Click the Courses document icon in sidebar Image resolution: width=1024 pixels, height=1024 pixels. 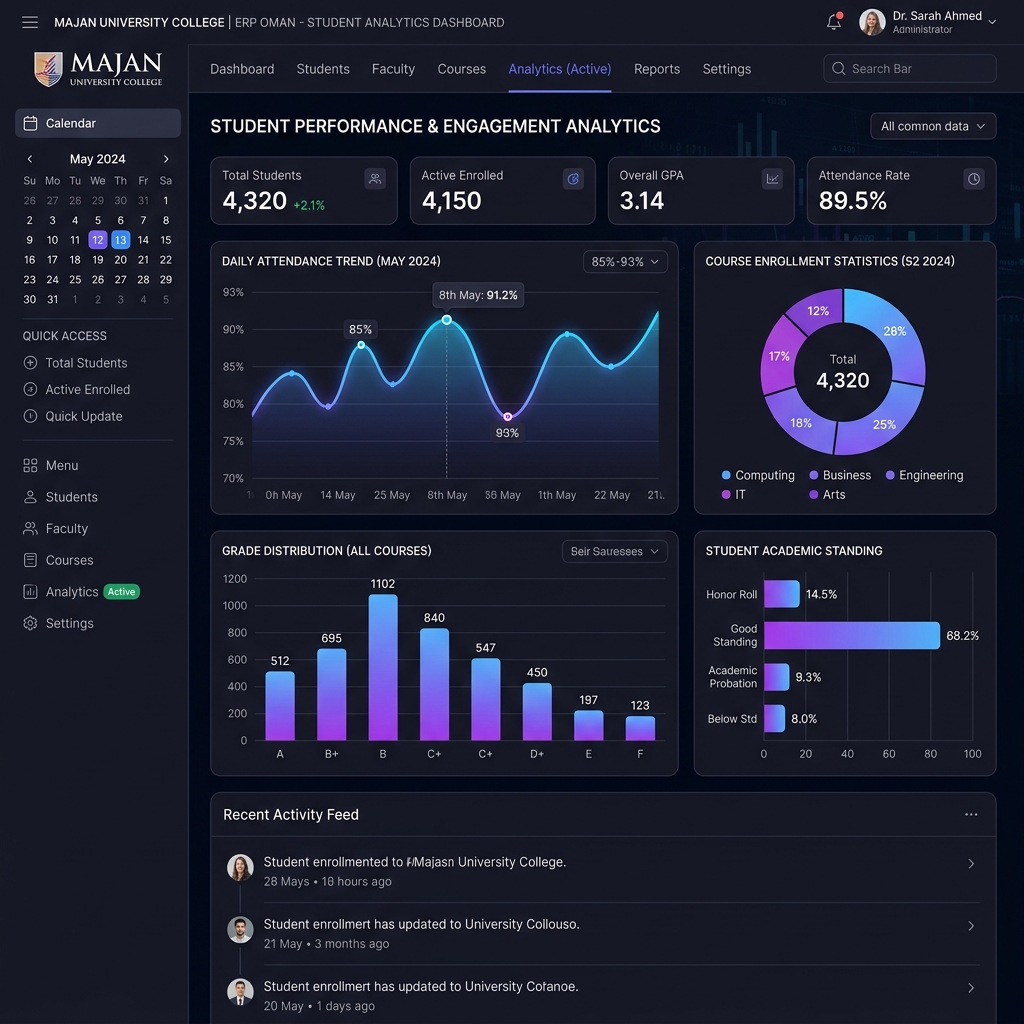pos(30,560)
